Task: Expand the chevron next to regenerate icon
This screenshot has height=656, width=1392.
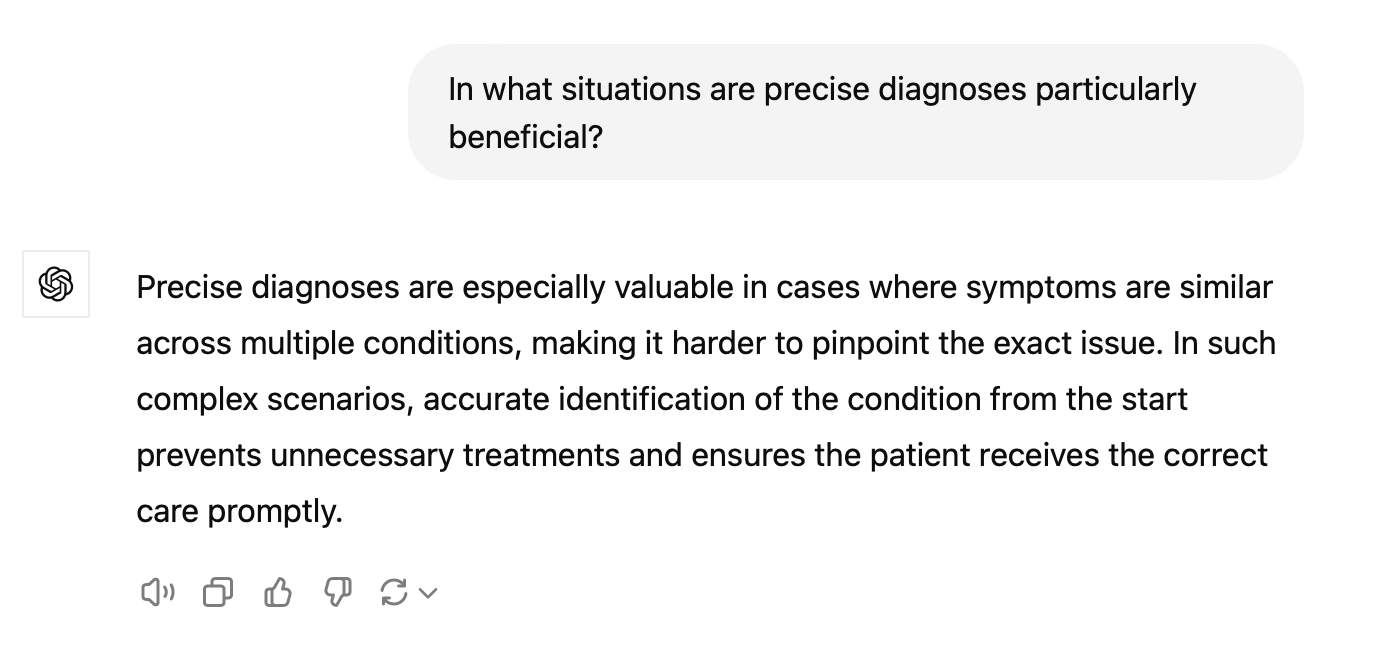Action: pyautogui.click(x=428, y=593)
